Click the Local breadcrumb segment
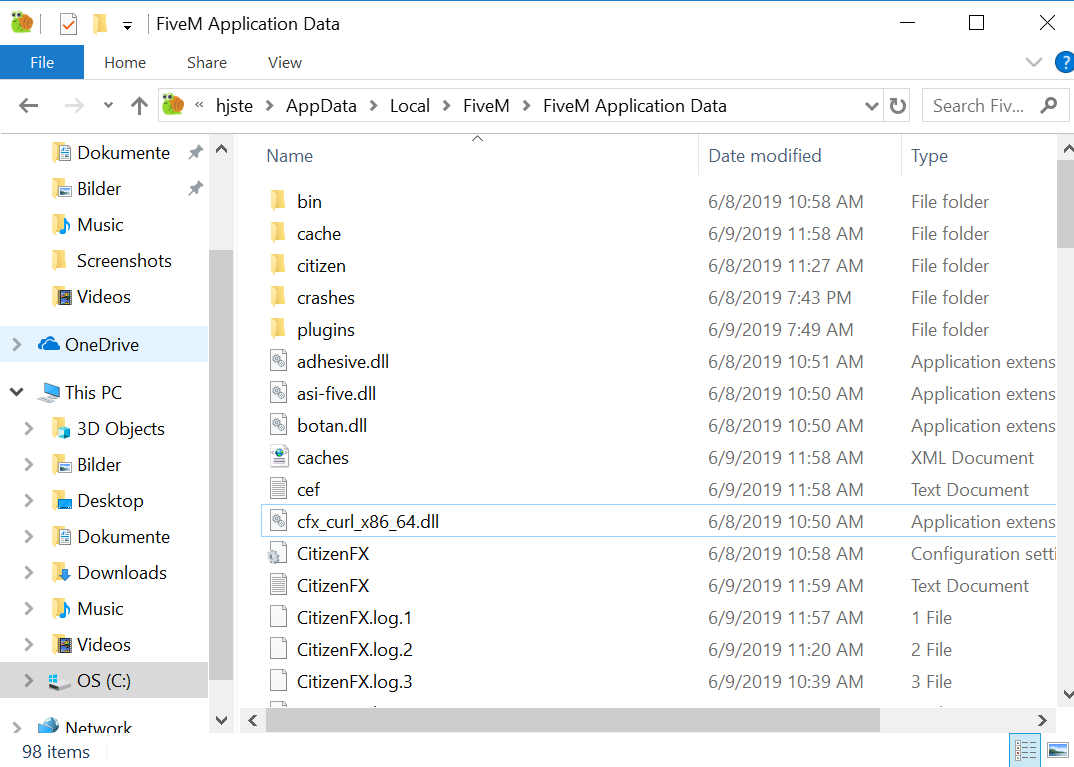 (410, 106)
